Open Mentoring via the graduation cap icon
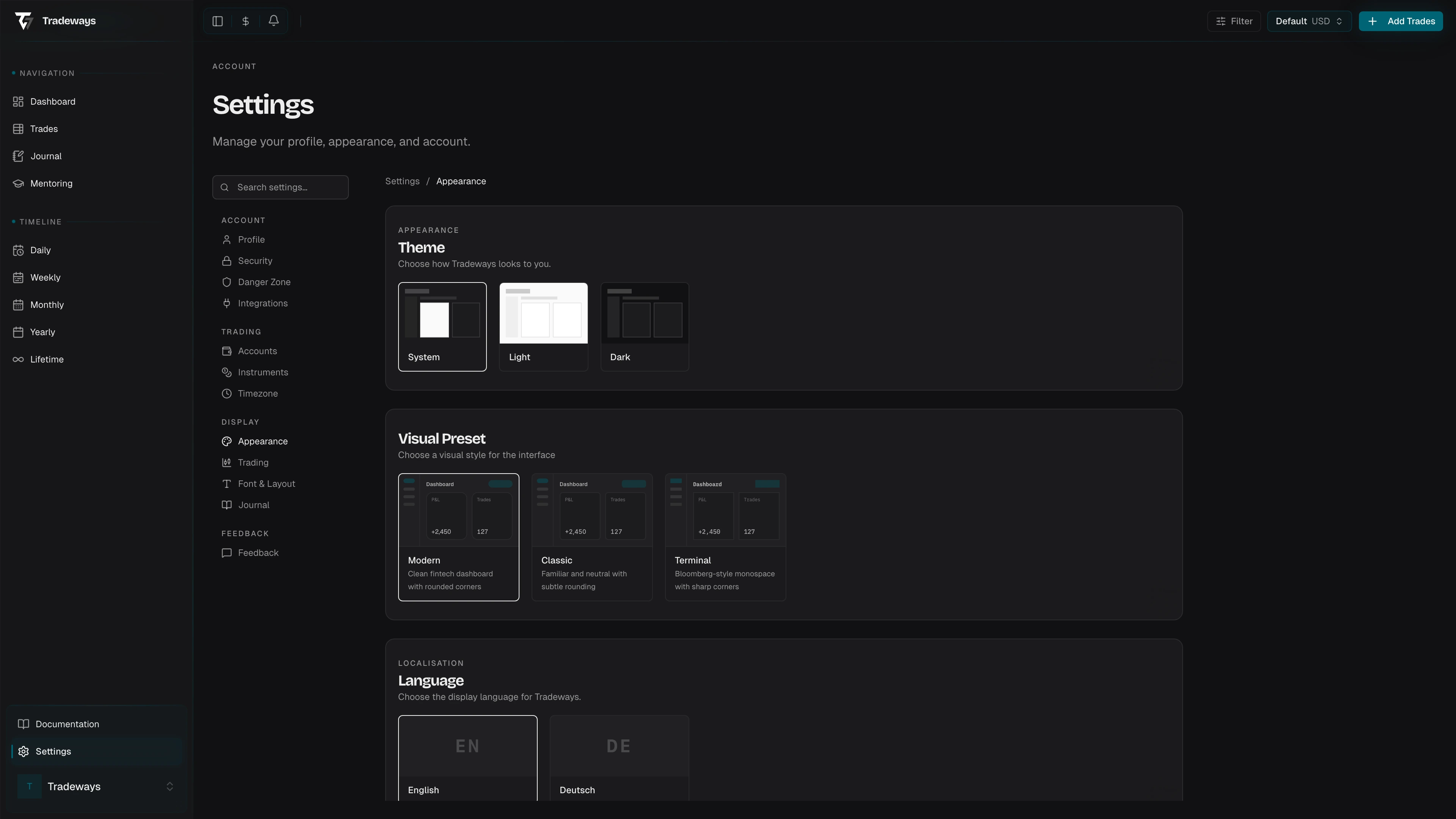The width and height of the screenshot is (1456, 819). click(x=17, y=183)
